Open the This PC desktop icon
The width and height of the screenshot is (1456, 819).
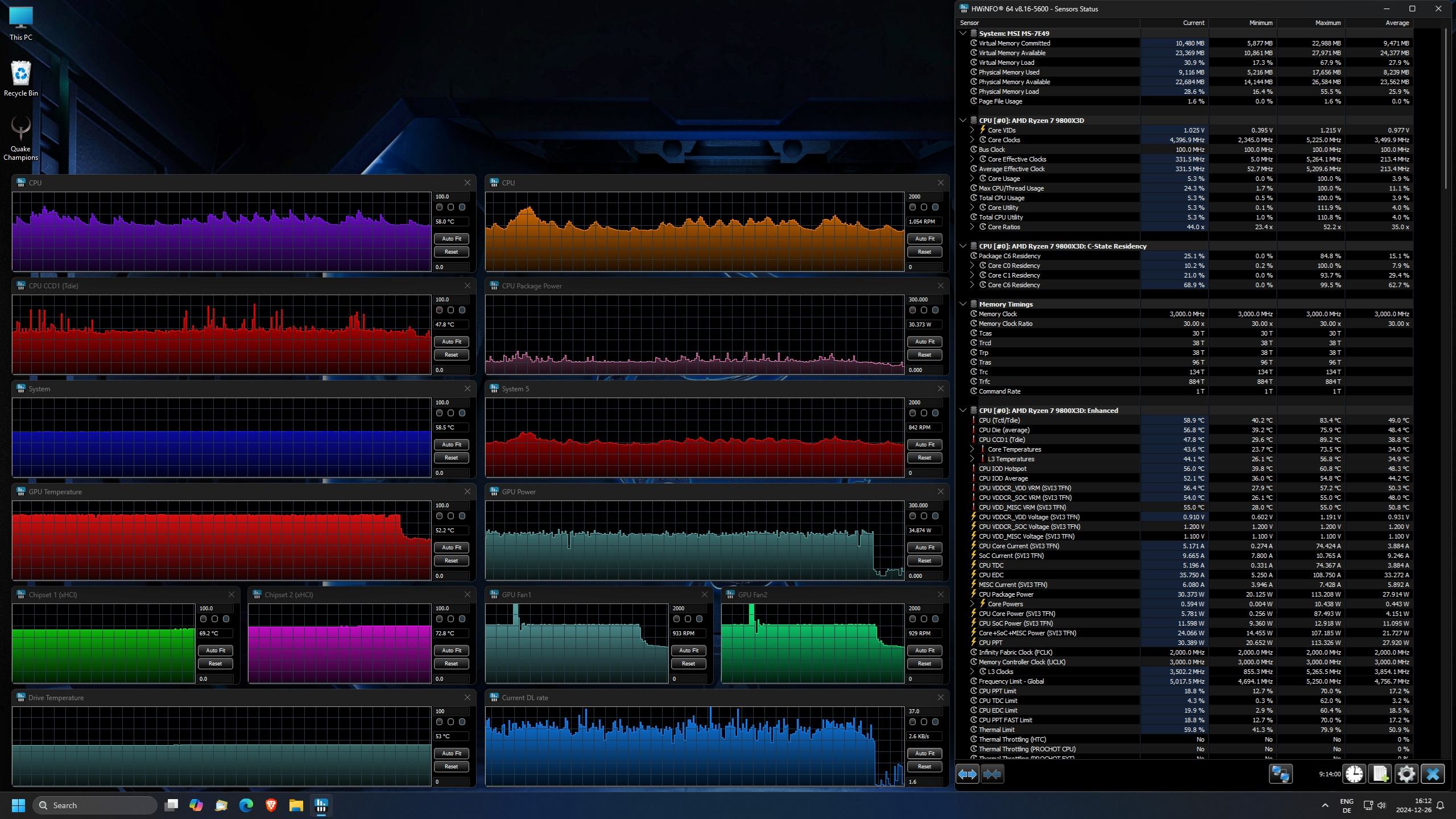pos(21,23)
